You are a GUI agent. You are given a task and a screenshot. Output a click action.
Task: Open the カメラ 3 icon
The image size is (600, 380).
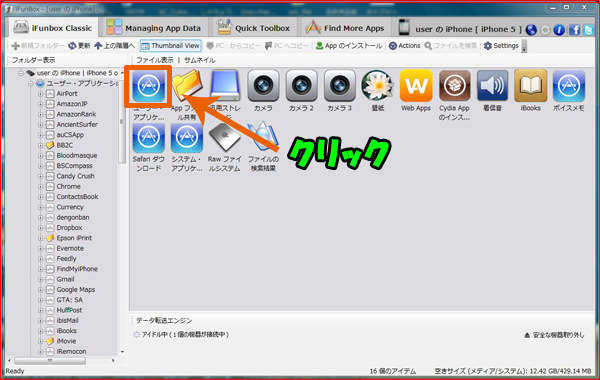pos(339,86)
